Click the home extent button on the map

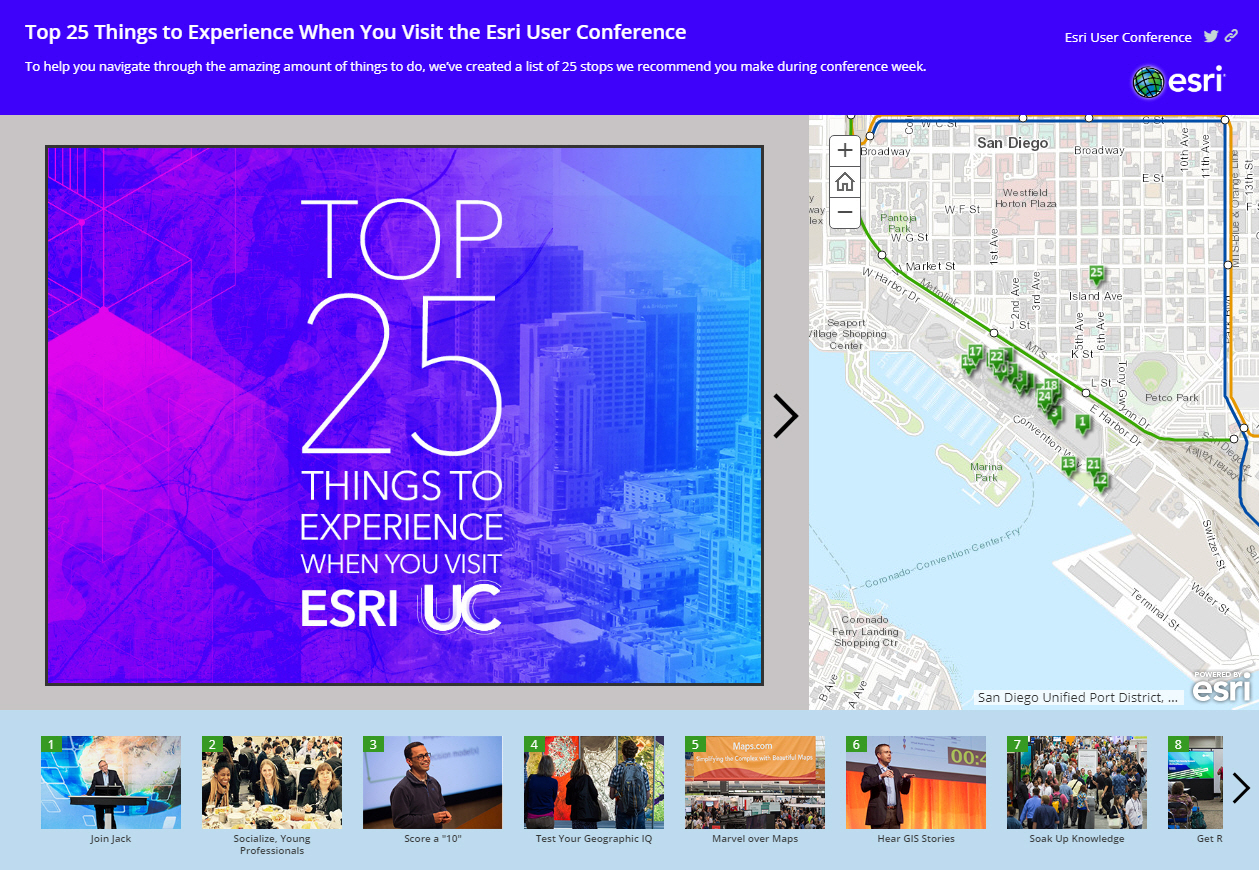845,181
